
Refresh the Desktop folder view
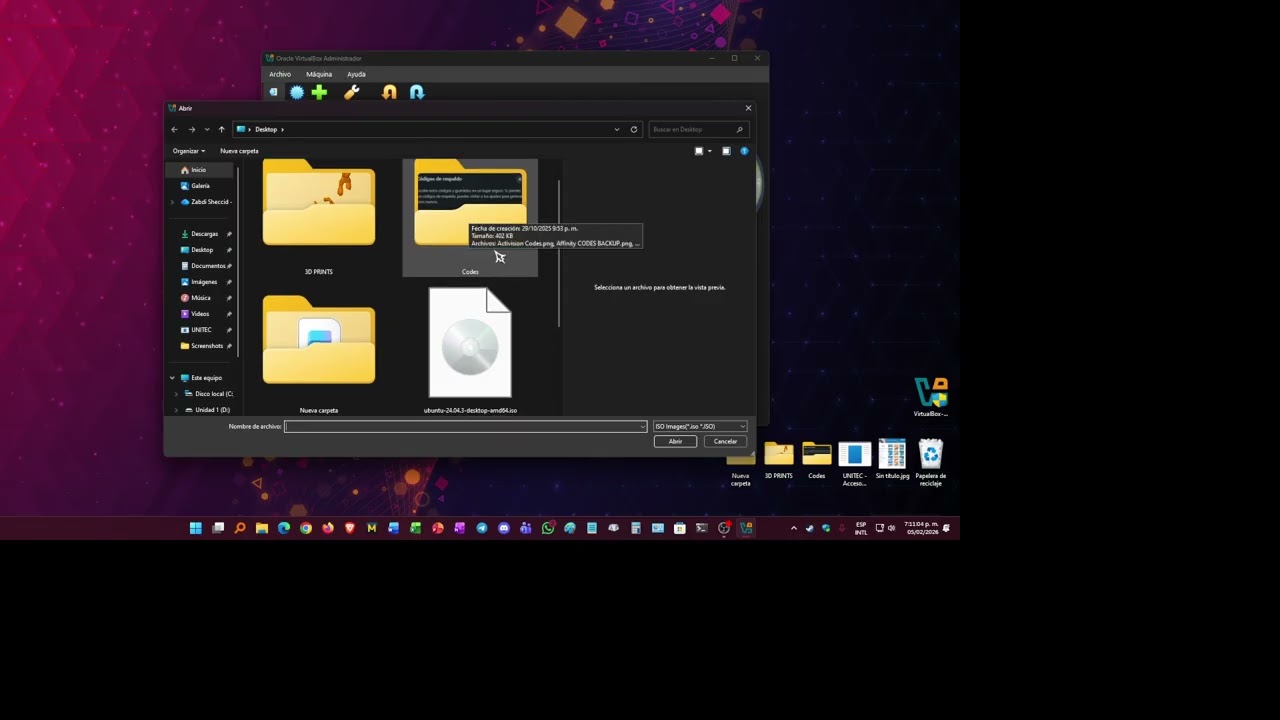point(634,129)
